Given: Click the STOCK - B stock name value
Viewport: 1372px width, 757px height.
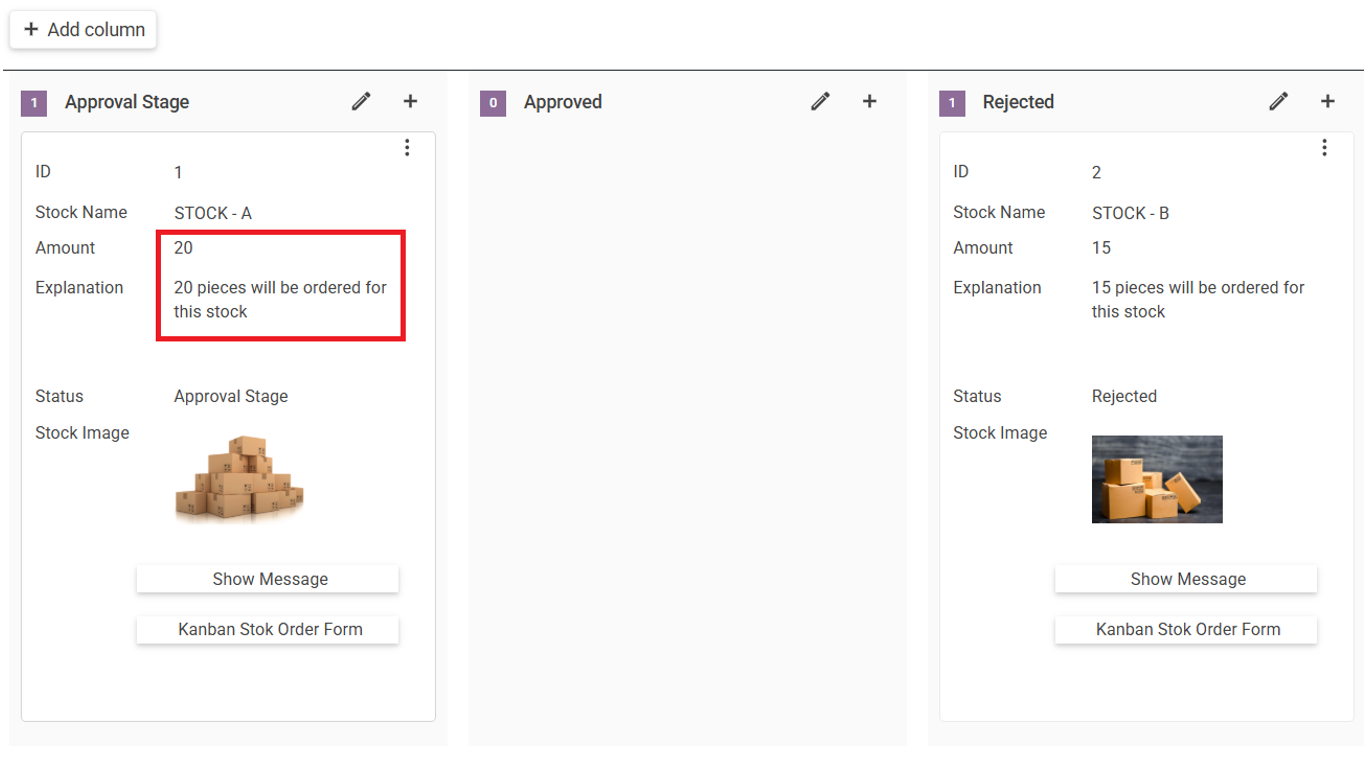Looking at the screenshot, I should pyautogui.click(x=1130, y=213).
